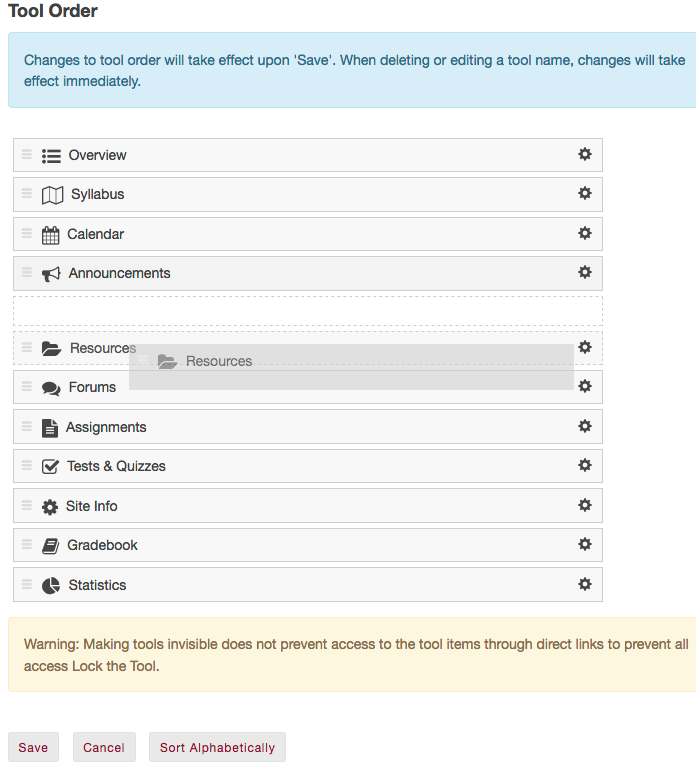Open the gear settings for Statistics

585,584
